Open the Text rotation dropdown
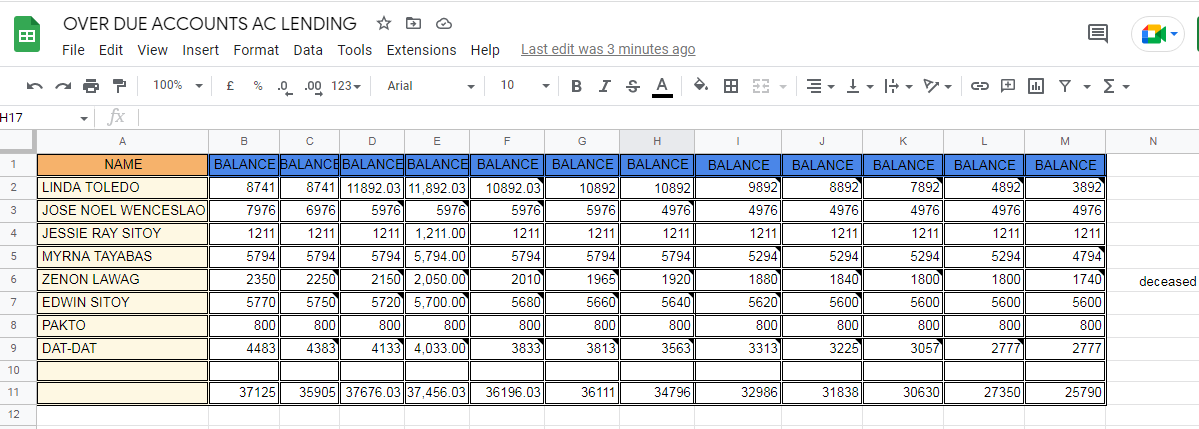 click(937, 86)
